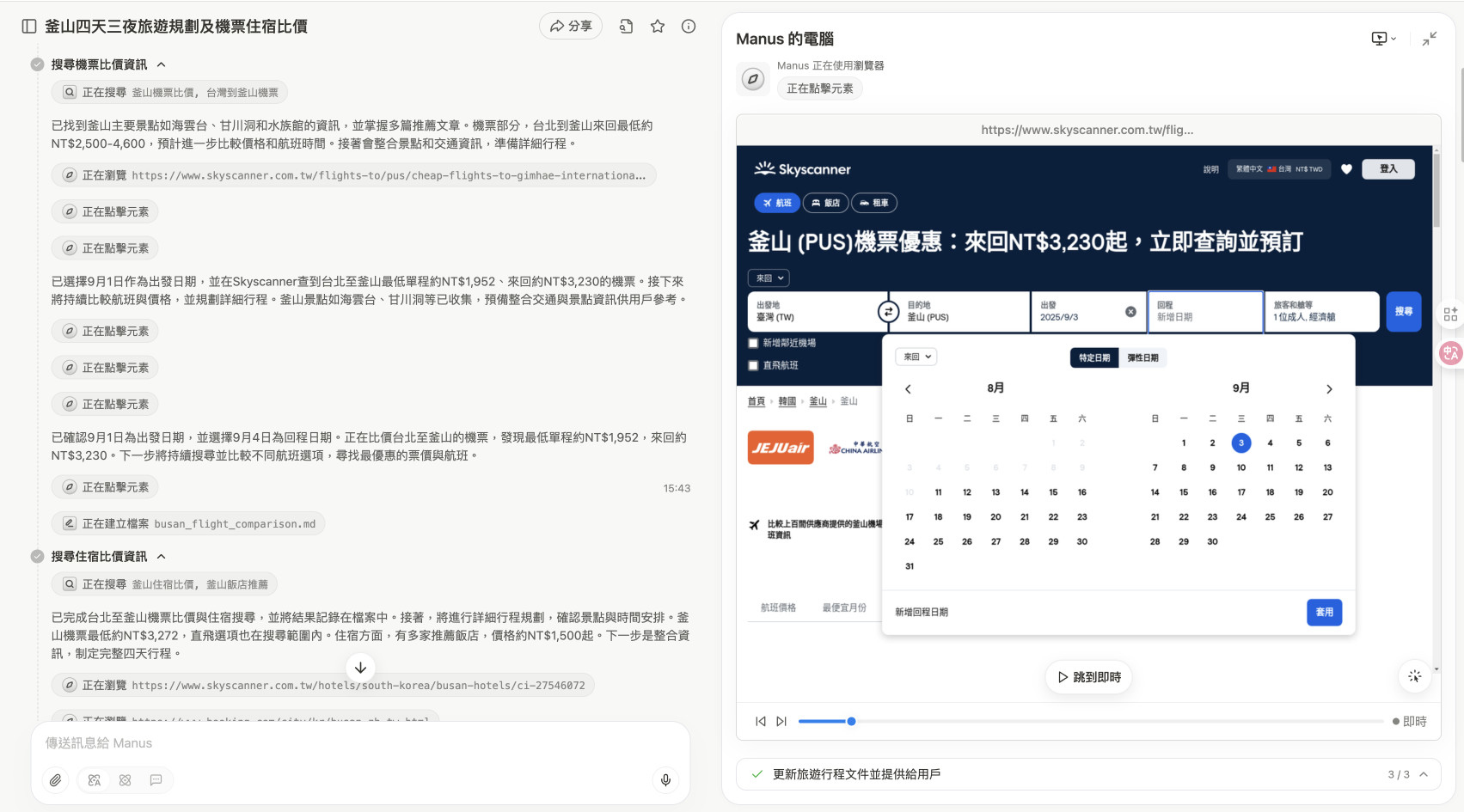1464x812 pixels.
Task: Select the 航班 flights tab
Action: coord(776,203)
